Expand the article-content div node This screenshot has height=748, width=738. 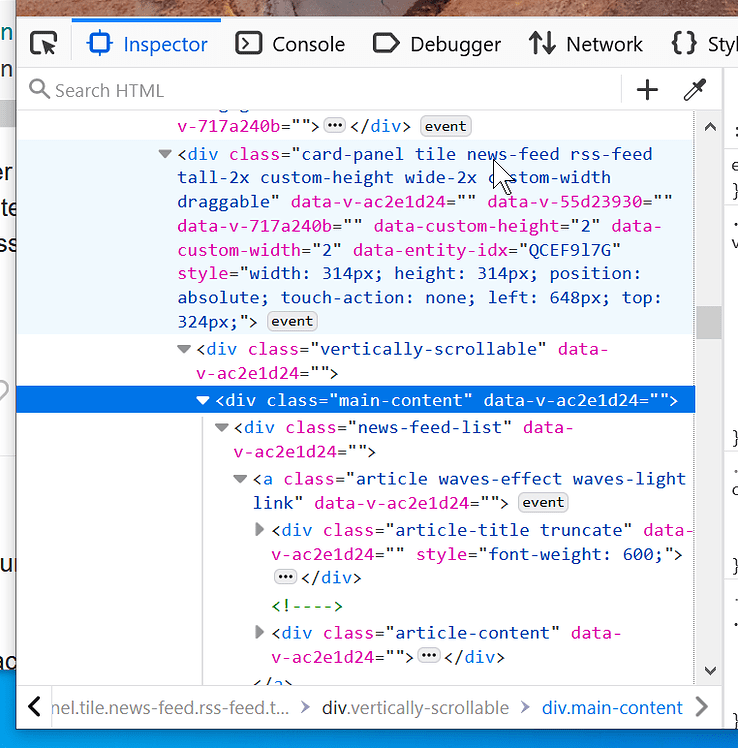click(x=260, y=633)
